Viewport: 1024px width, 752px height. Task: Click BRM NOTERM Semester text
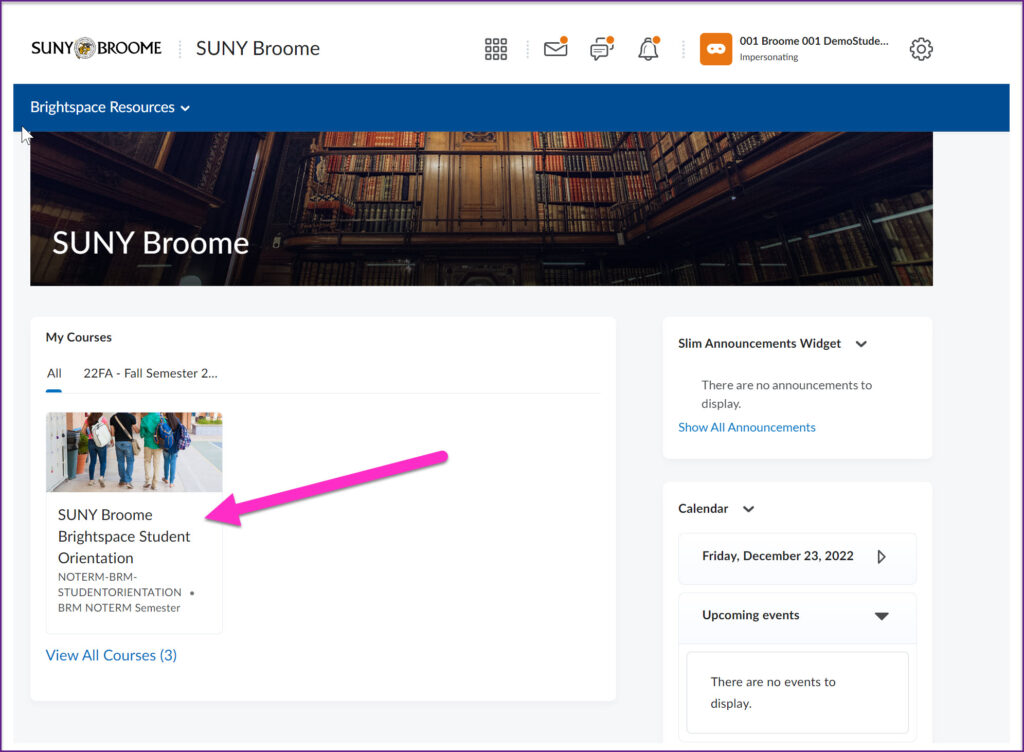click(119, 608)
